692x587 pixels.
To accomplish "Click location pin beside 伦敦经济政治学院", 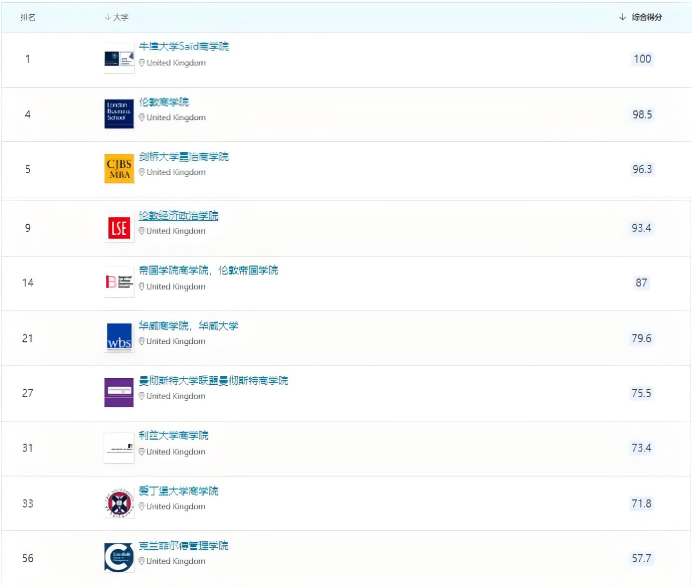I will click(142, 231).
